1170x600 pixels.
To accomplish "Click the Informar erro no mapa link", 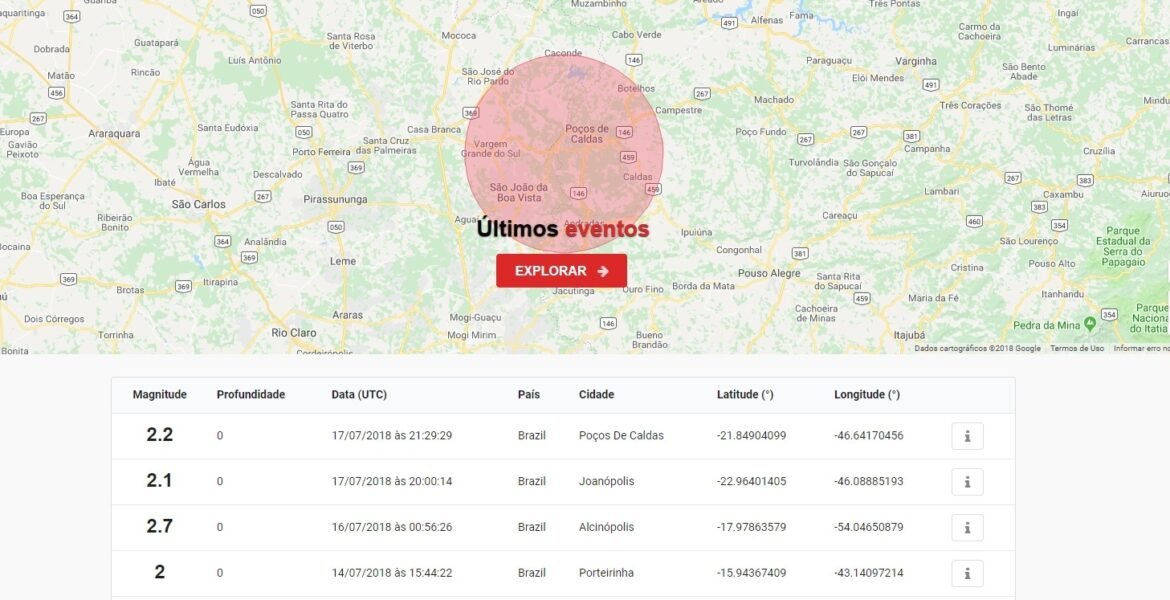I will tap(1141, 347).
